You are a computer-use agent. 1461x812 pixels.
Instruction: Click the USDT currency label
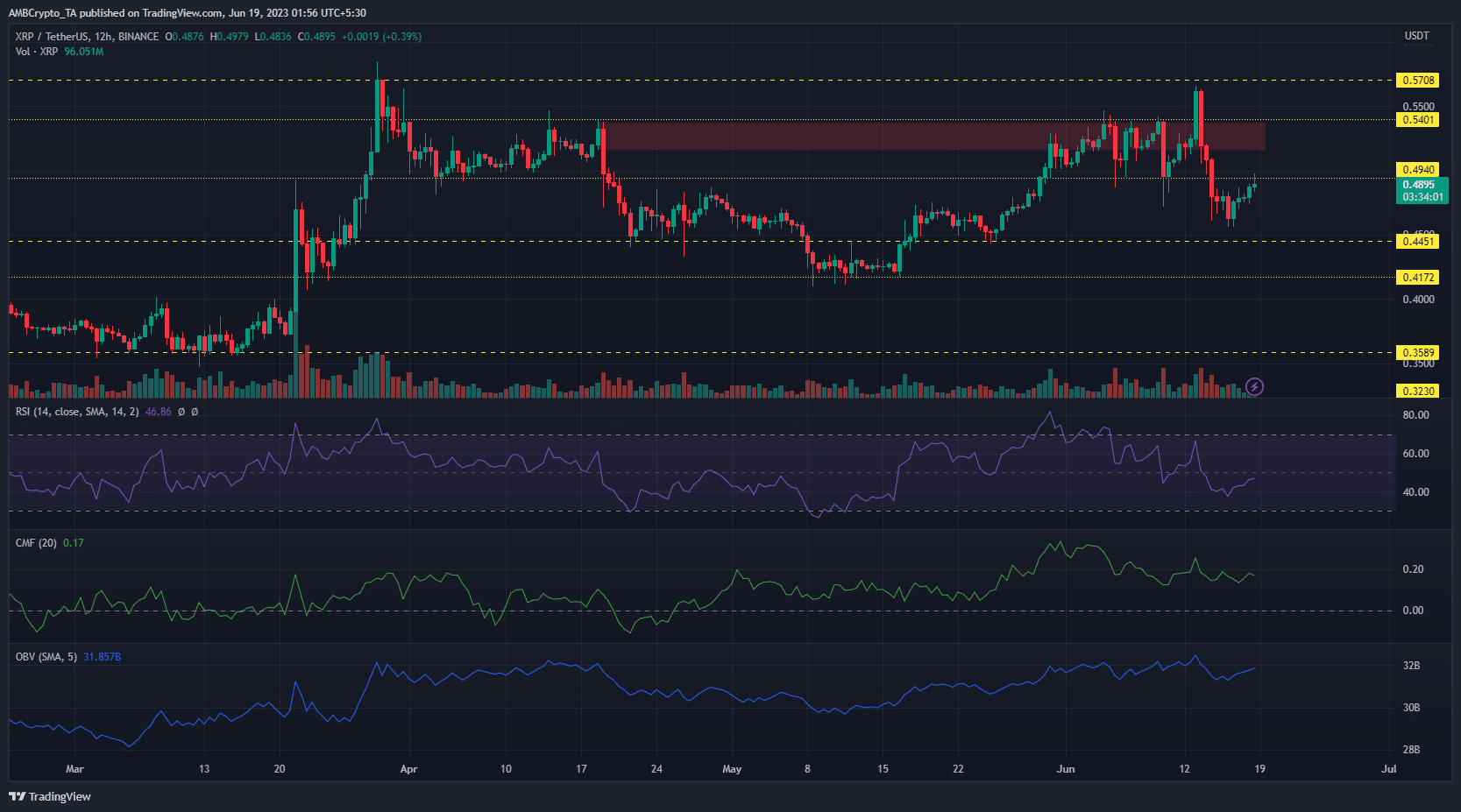(x=1416, y=36)
